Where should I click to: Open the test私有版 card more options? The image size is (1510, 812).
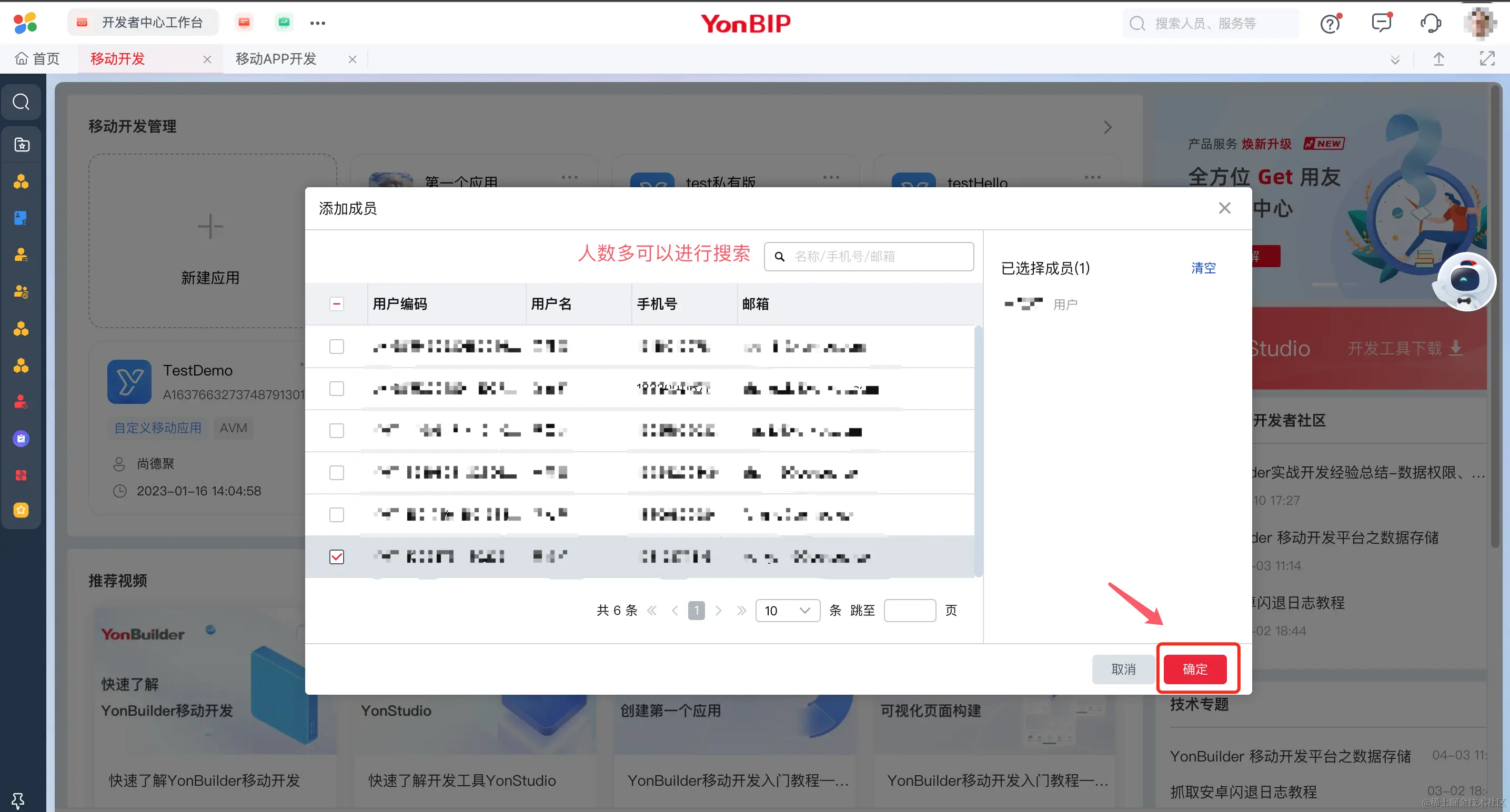(x=831, y=177)
